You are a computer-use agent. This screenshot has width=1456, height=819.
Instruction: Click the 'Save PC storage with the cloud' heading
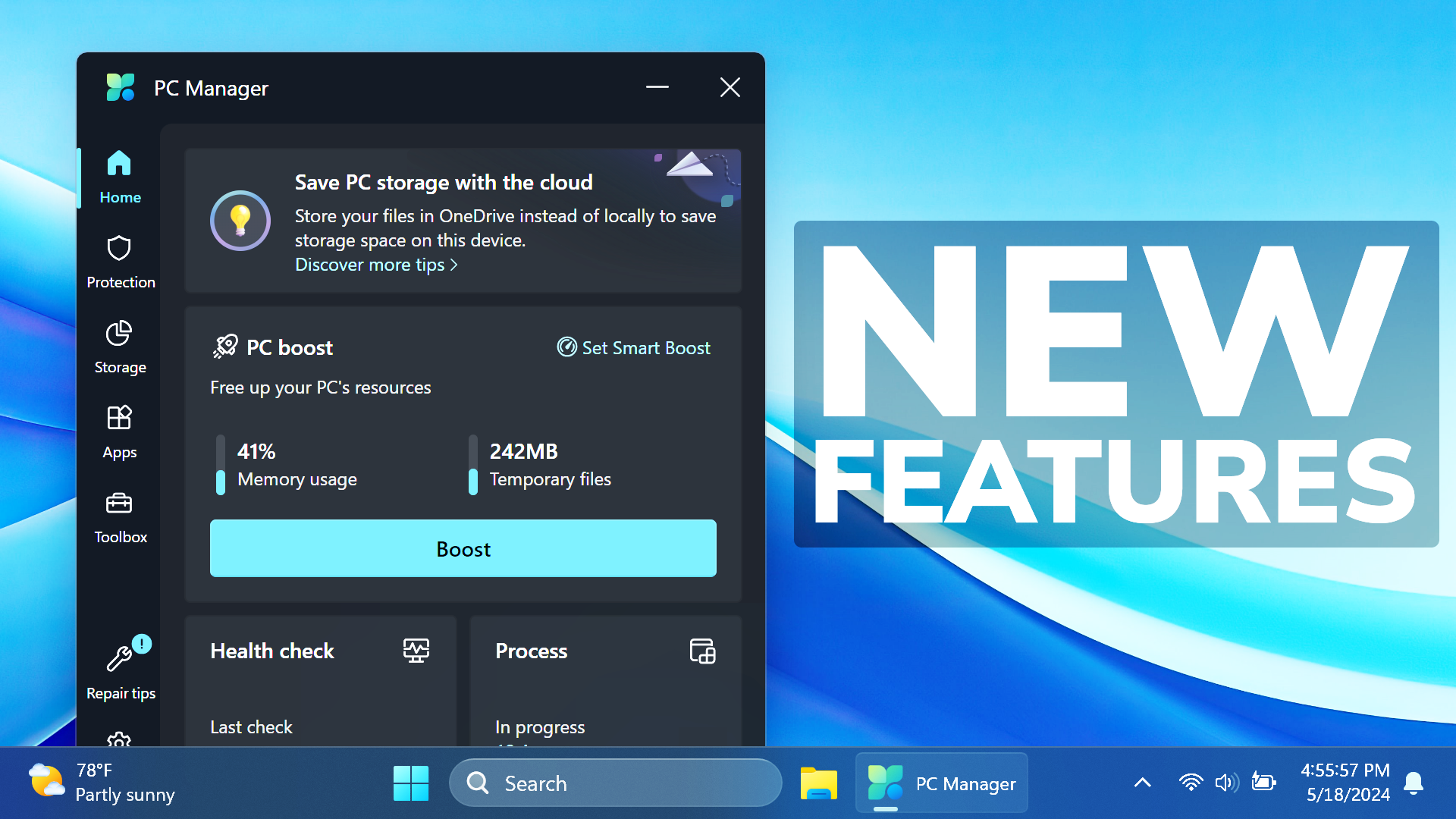coord(444,183)
